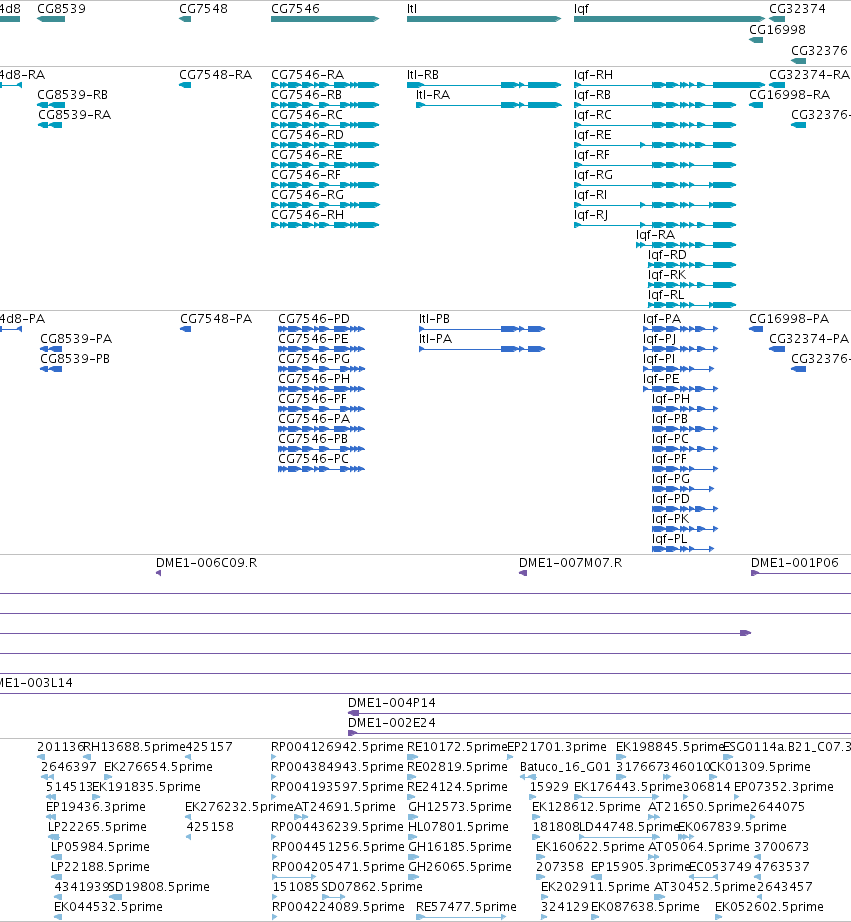Screen dimensions: 851x922
Task: Select the lqf-PI protein glyph
Action: click(x=679, y=369)
